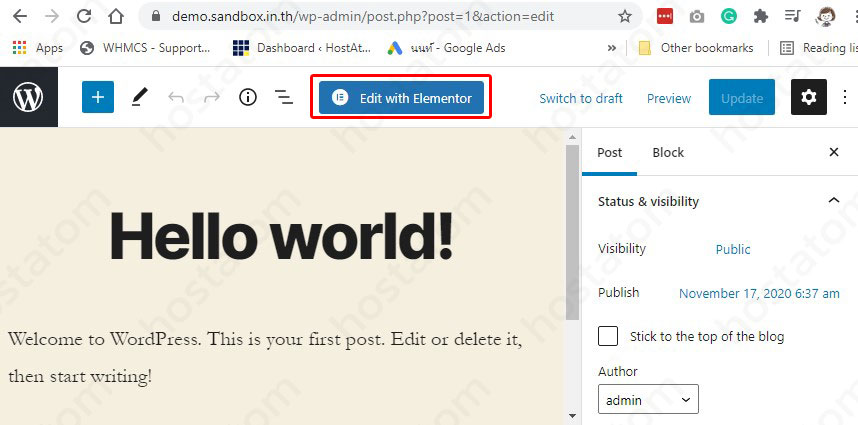Go to browser home page
The width and height of the screenshot is (858, 425).
pos(115,16)
